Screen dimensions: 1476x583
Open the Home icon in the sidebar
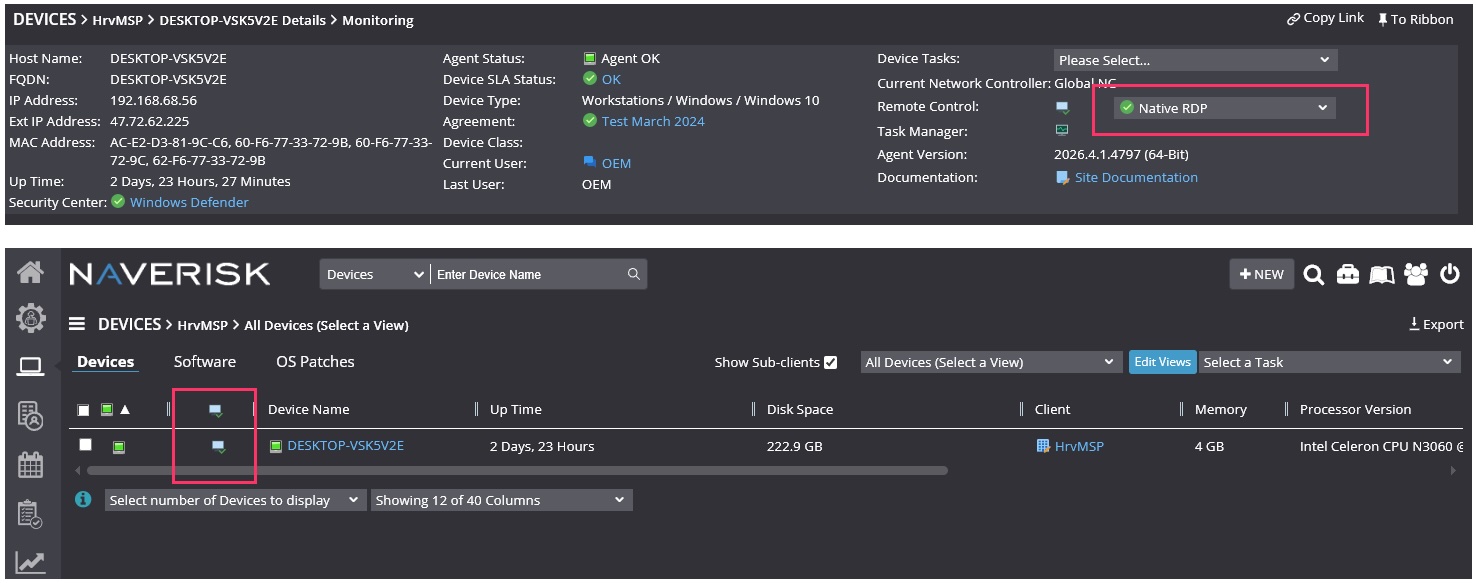[30, 272]
